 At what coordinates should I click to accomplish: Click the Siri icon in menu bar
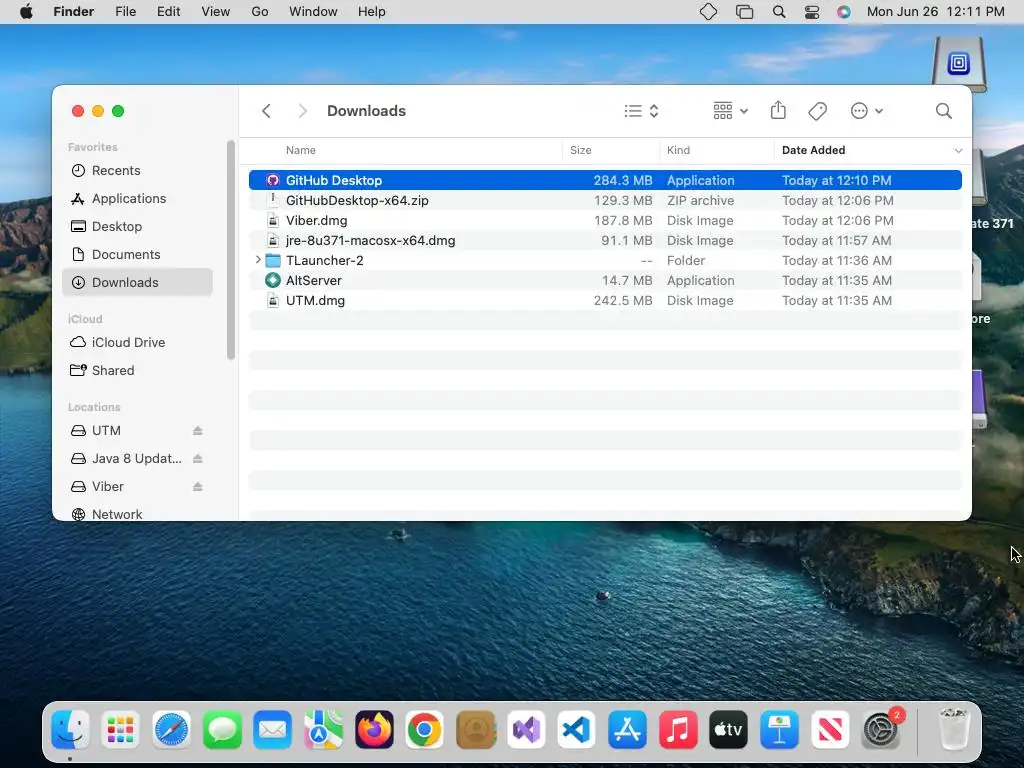pyautogui.click(x=844, y=12)
